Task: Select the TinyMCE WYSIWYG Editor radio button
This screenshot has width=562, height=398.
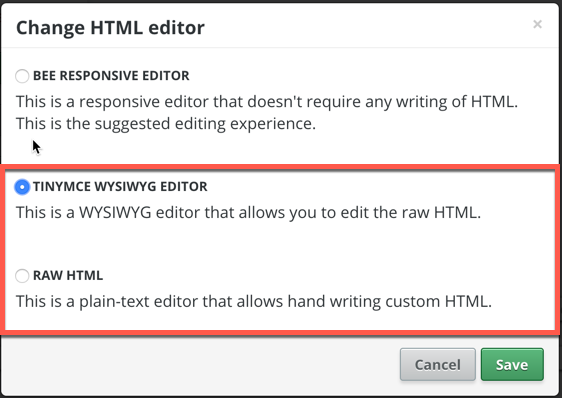Action: coord(22,187)
